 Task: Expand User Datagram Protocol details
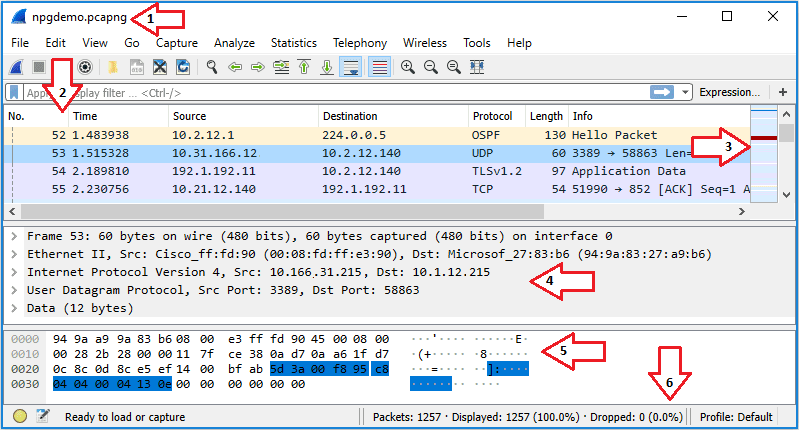[x=14, y=290]
